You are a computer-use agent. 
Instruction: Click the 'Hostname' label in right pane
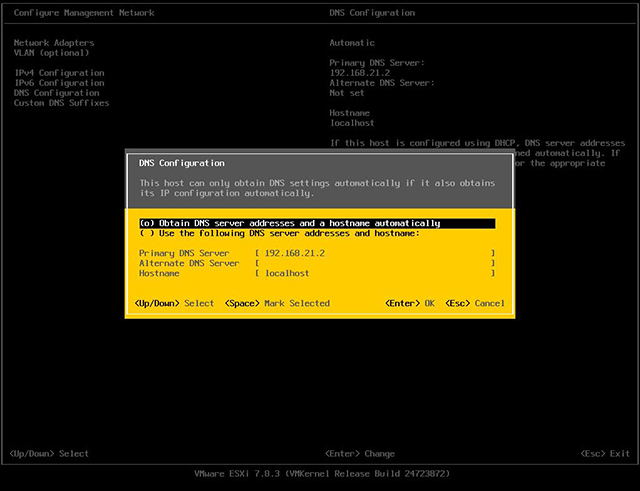tap(349, 113)
